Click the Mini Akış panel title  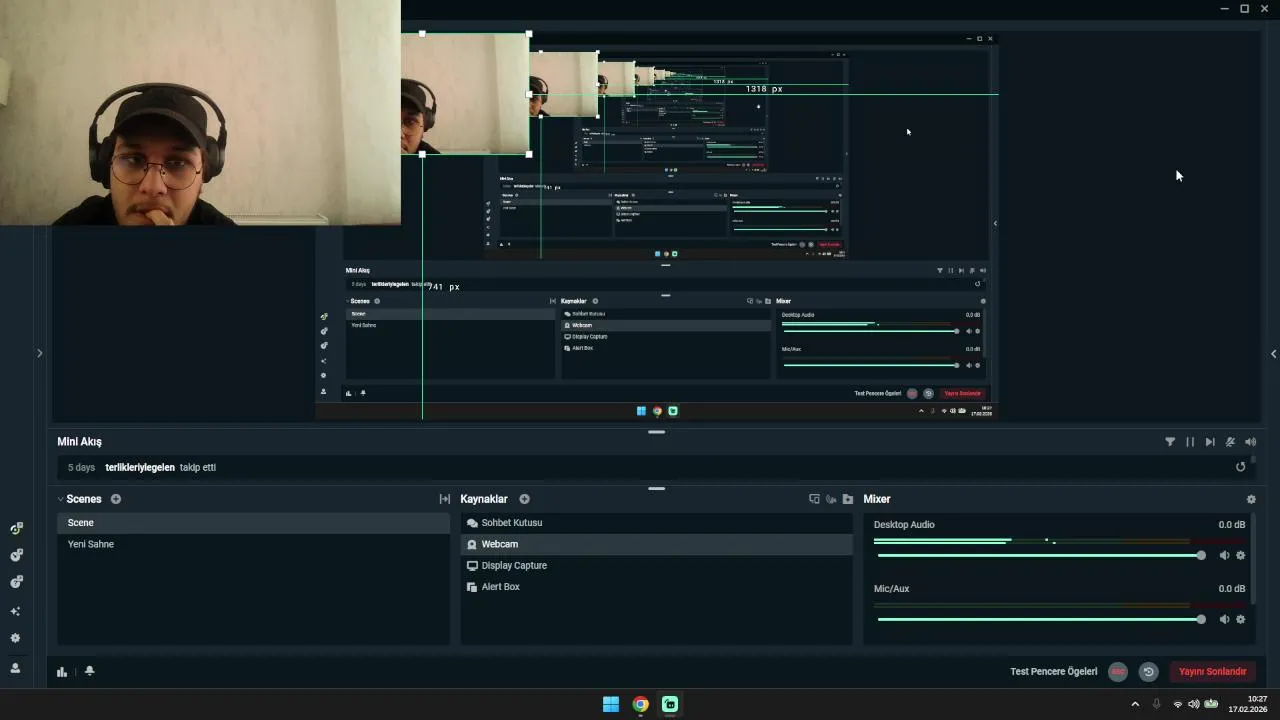tap(79, 441)
